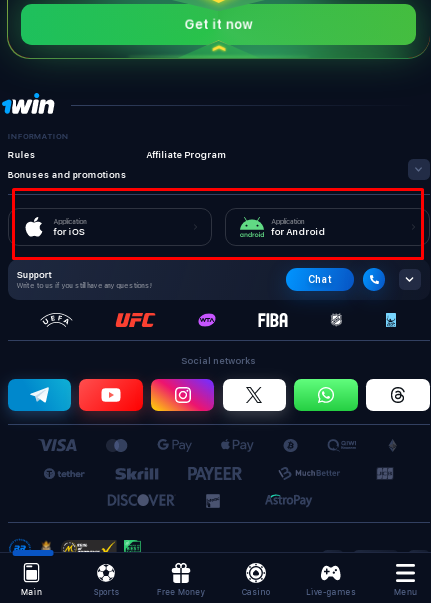431x603 pixels.
Task: Open the YouTube channel icon
Action: click(x=111, y=395)
